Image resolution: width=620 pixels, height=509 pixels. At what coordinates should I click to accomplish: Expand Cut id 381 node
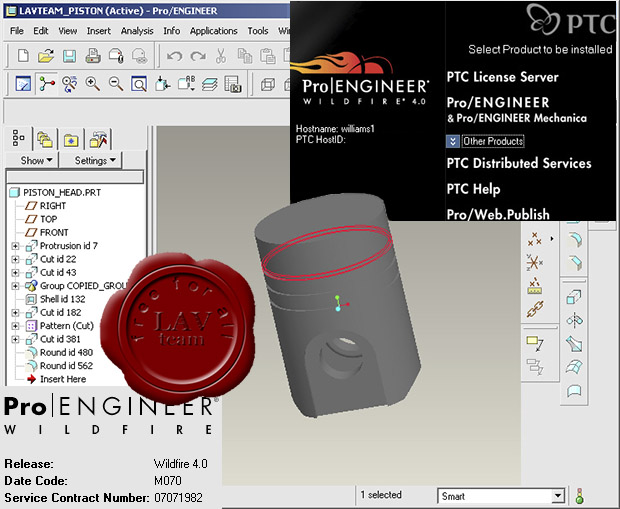15,339
